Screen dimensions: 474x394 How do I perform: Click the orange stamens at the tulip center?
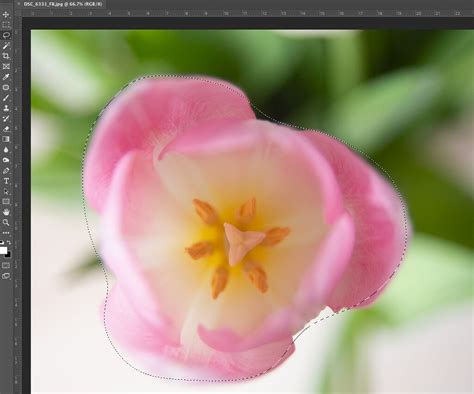pyautogui.click(x=237, y=247)
